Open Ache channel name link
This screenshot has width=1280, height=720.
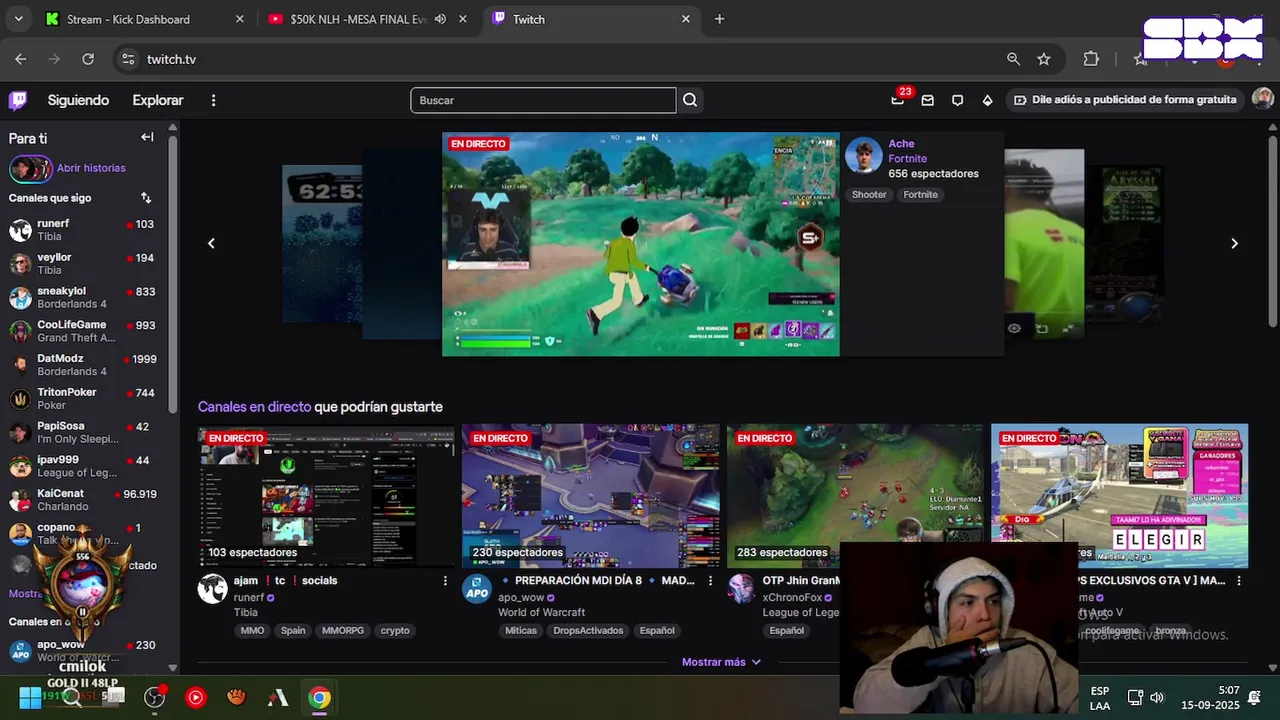(901, 144)
